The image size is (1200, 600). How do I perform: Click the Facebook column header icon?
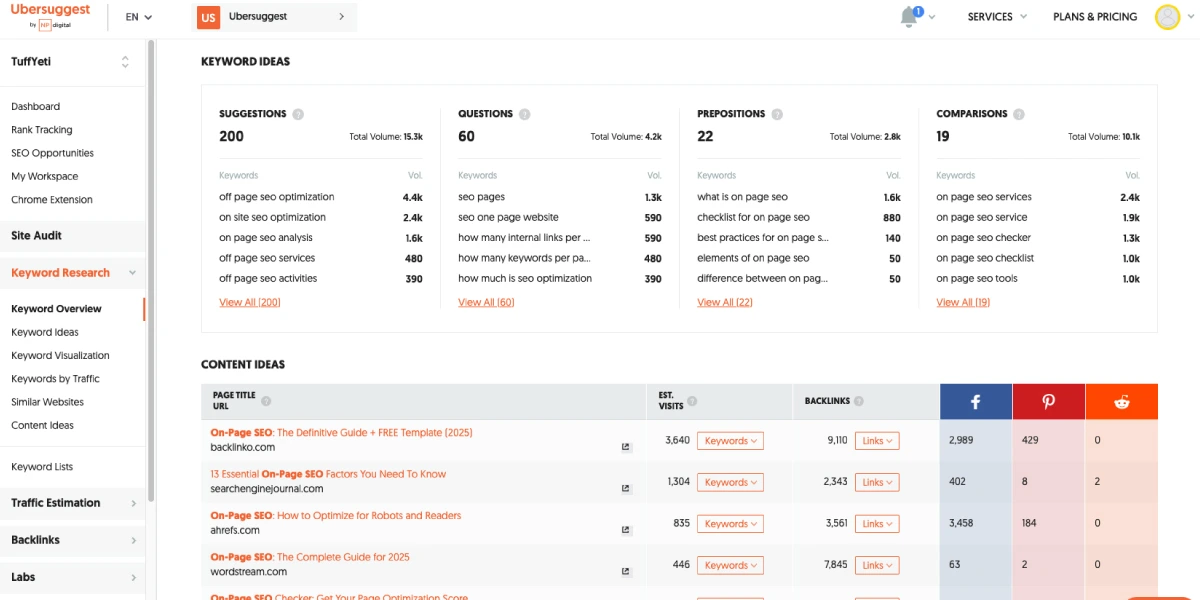click(976, 402)
